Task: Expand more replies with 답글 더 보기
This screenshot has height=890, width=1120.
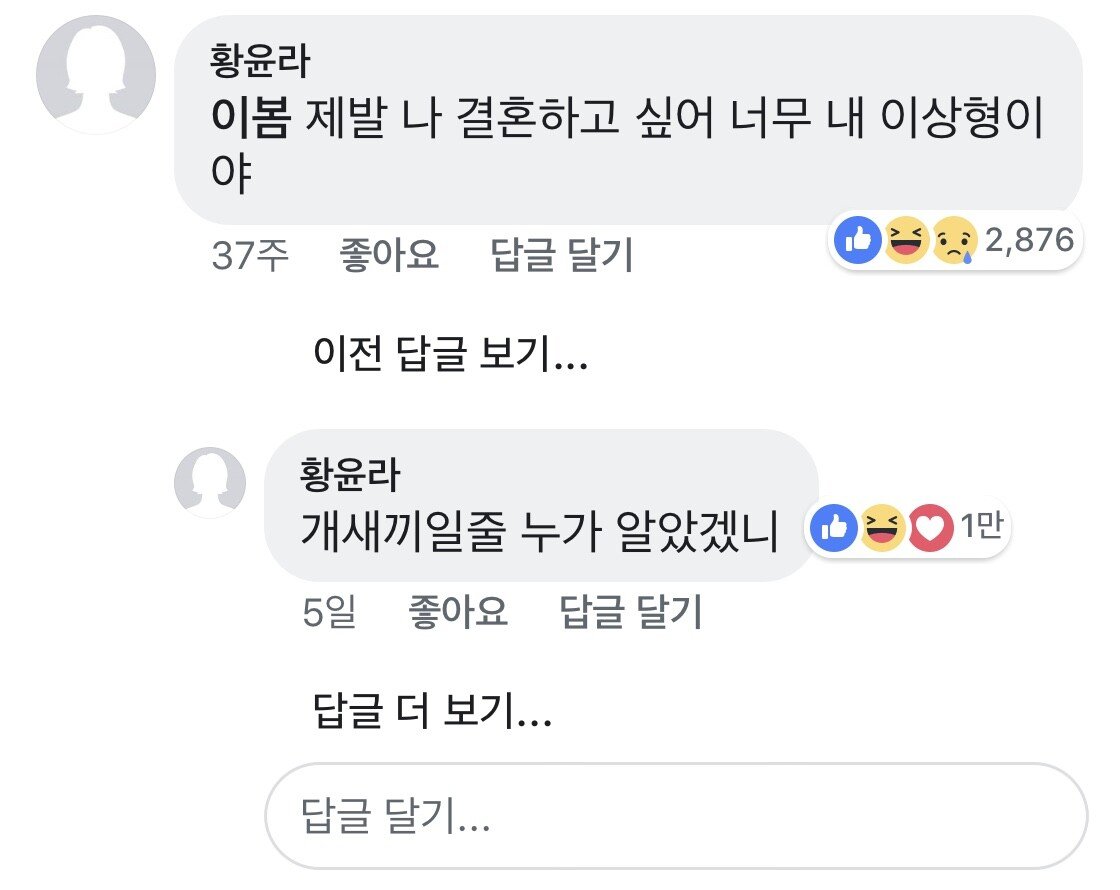Action: click(433, 711)
